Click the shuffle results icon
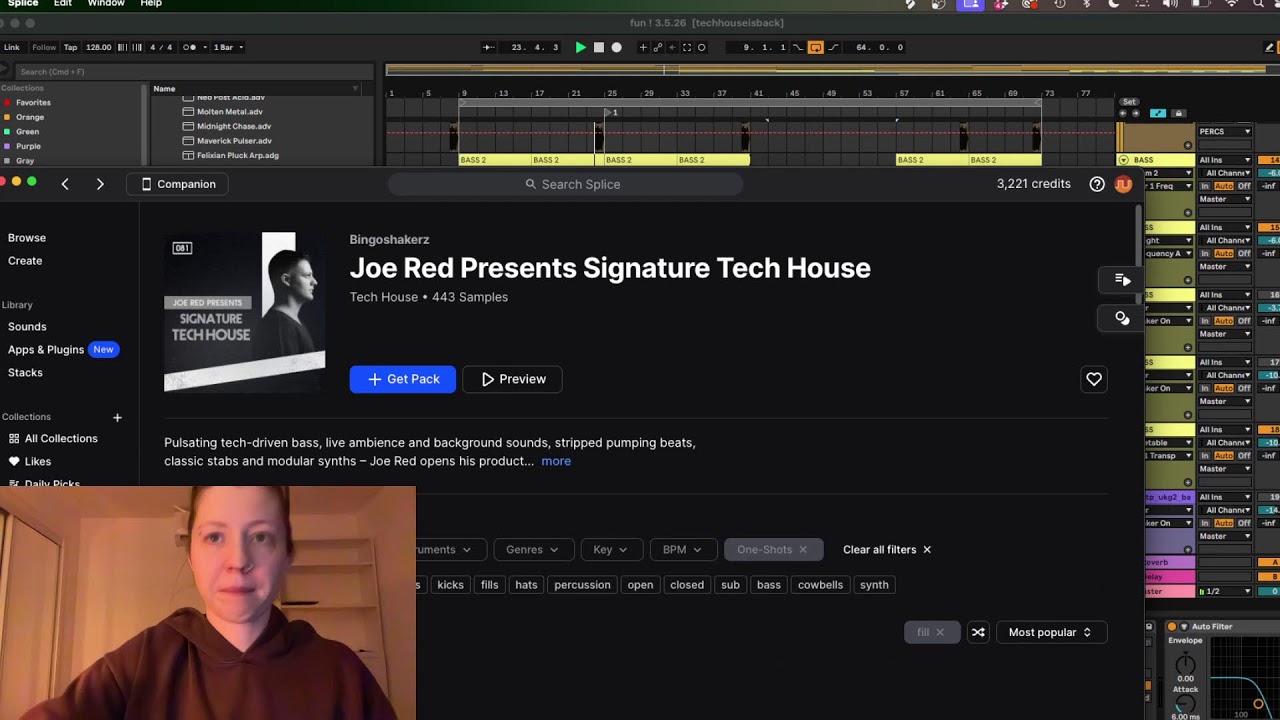Screen dimensions: 1280x720 point(978,632)
